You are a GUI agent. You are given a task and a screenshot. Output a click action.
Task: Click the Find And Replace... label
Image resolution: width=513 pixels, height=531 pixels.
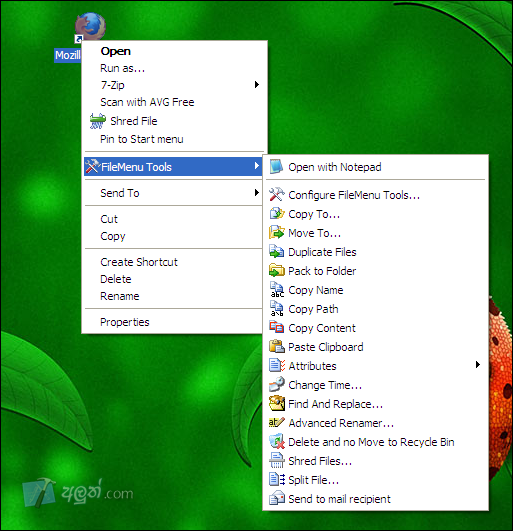pyautogui.click(x=336, y=404)
